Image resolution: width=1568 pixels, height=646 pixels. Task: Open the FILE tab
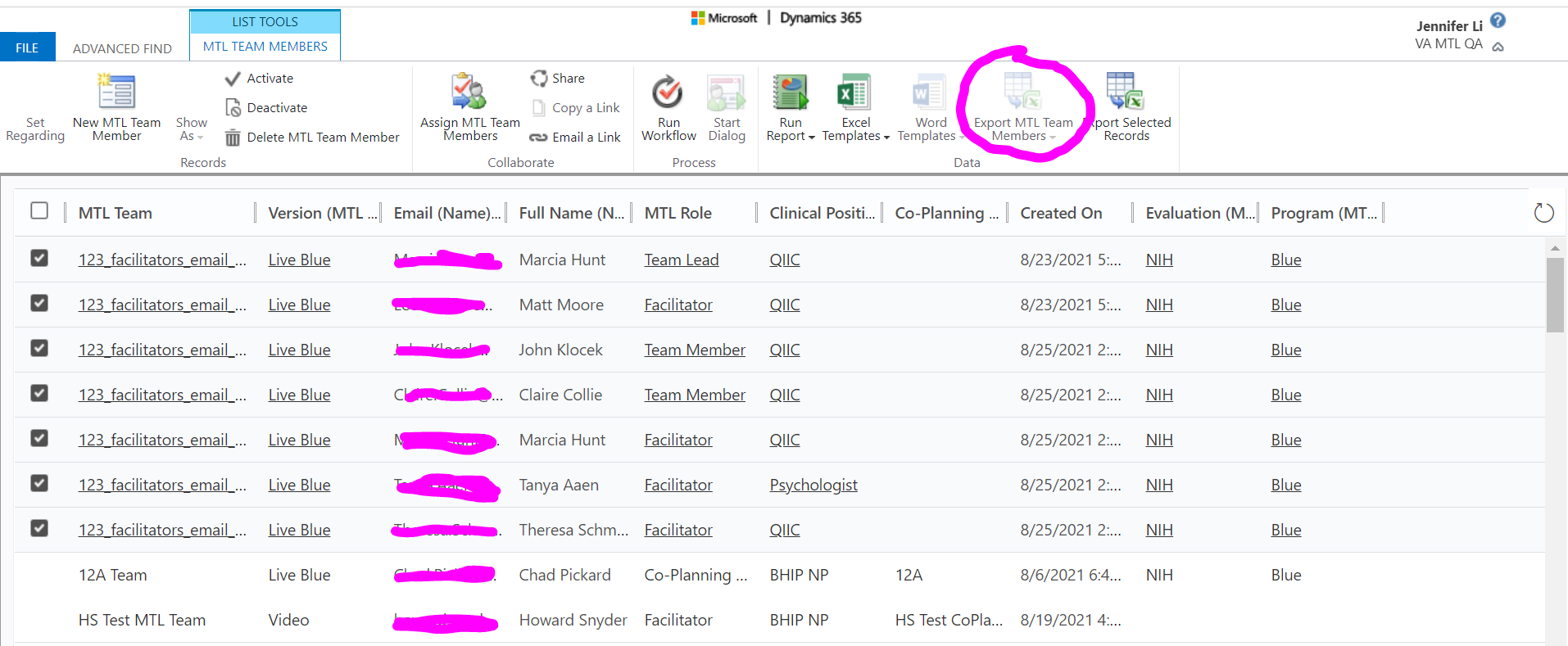click(x=27, y=47)
